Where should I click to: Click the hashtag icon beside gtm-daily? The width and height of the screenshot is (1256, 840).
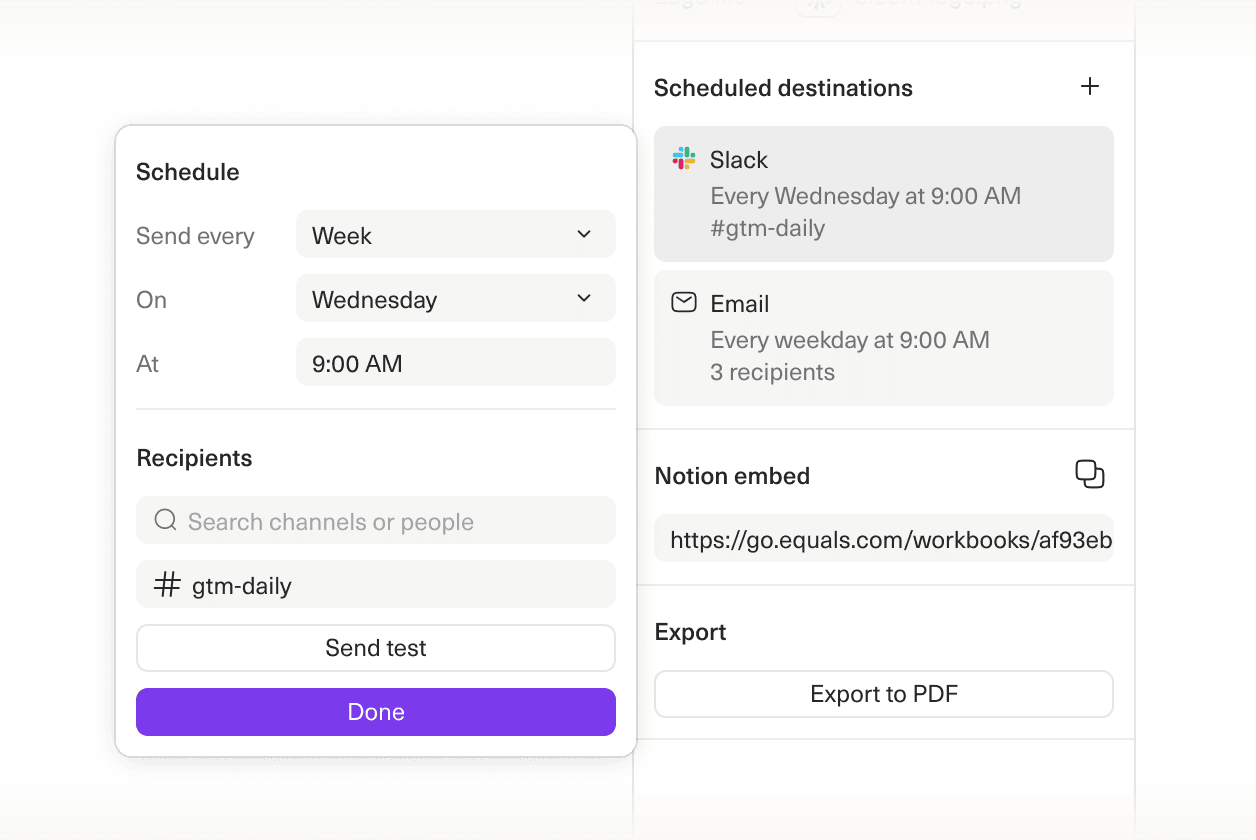pyautogui.click(x=166, y=584)
